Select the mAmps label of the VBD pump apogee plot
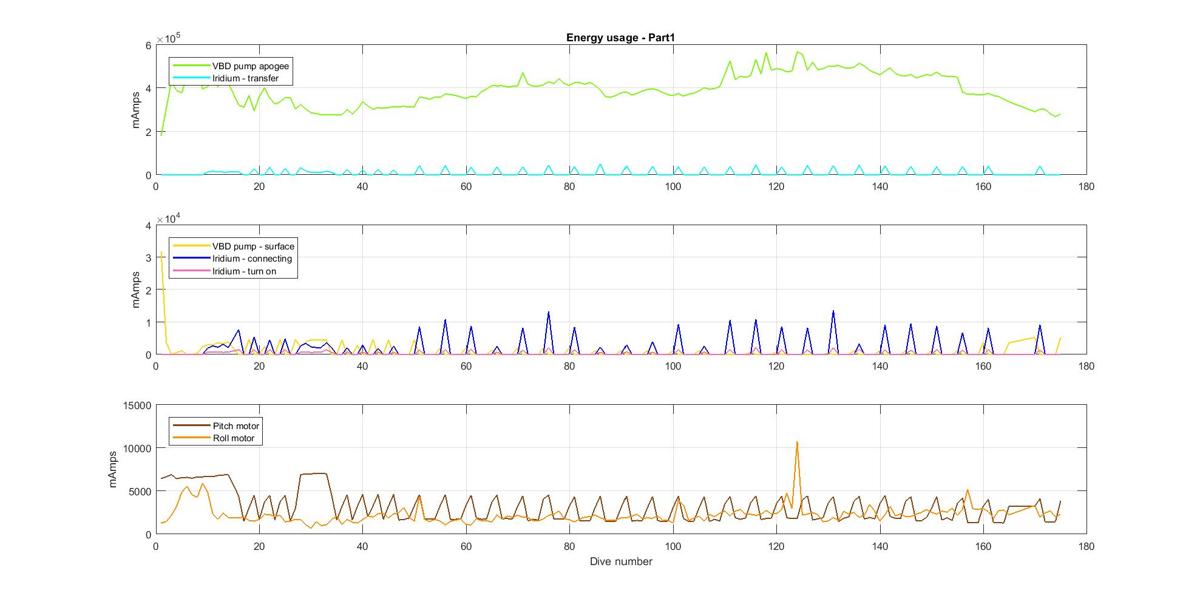The height and width of the screenshot is (601, 1200). (137, 110)
